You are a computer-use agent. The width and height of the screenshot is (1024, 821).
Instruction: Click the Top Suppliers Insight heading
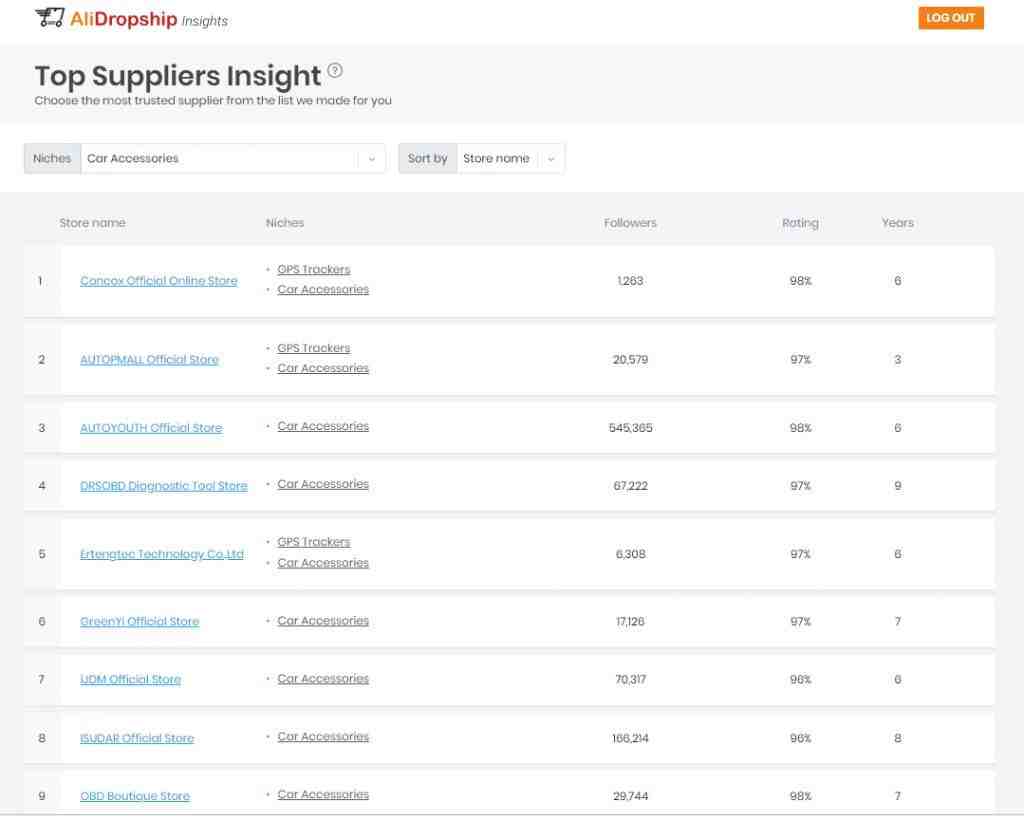tap(178, 76)
